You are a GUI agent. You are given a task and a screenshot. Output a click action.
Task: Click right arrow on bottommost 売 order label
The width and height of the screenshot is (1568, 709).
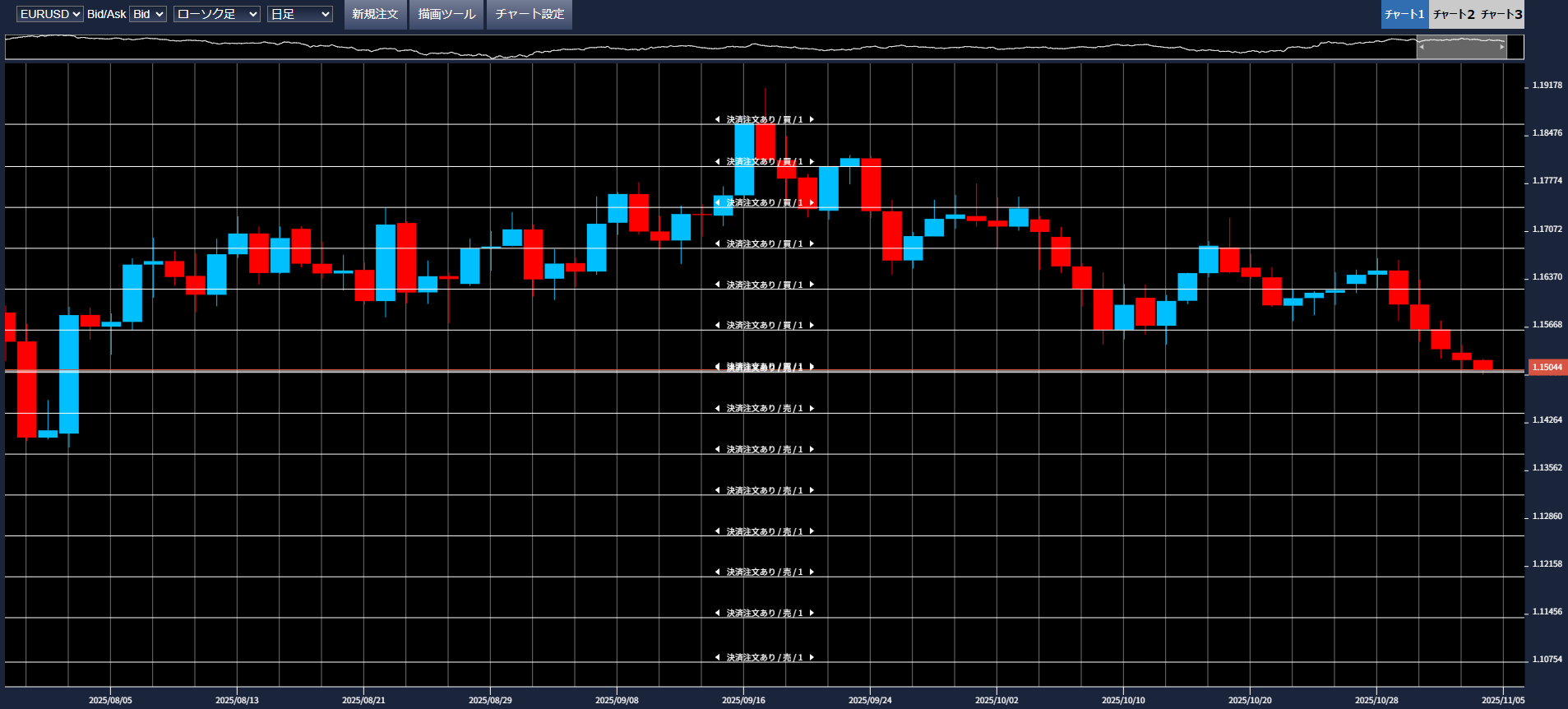coord(812,658)
